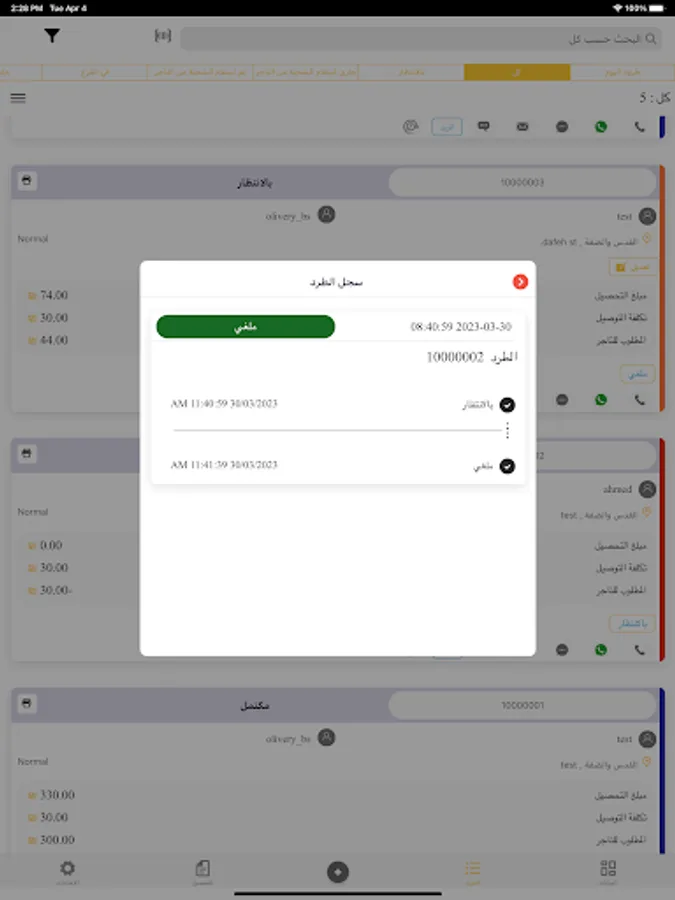This screenshot has width=675, height=900.
Task: Tap the barcode scanner icon
Action: (x=163, y=36)
